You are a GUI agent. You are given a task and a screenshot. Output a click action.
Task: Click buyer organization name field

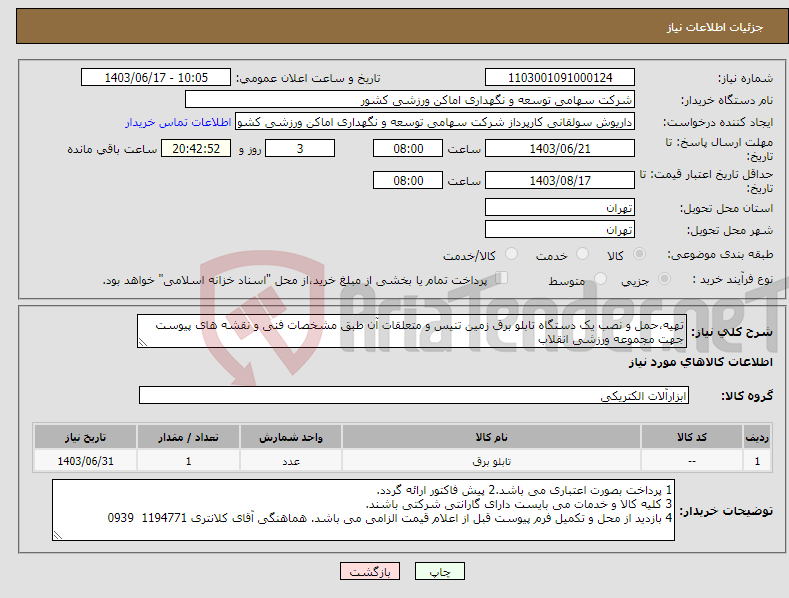pyautogui.click(x=410, y=100)
